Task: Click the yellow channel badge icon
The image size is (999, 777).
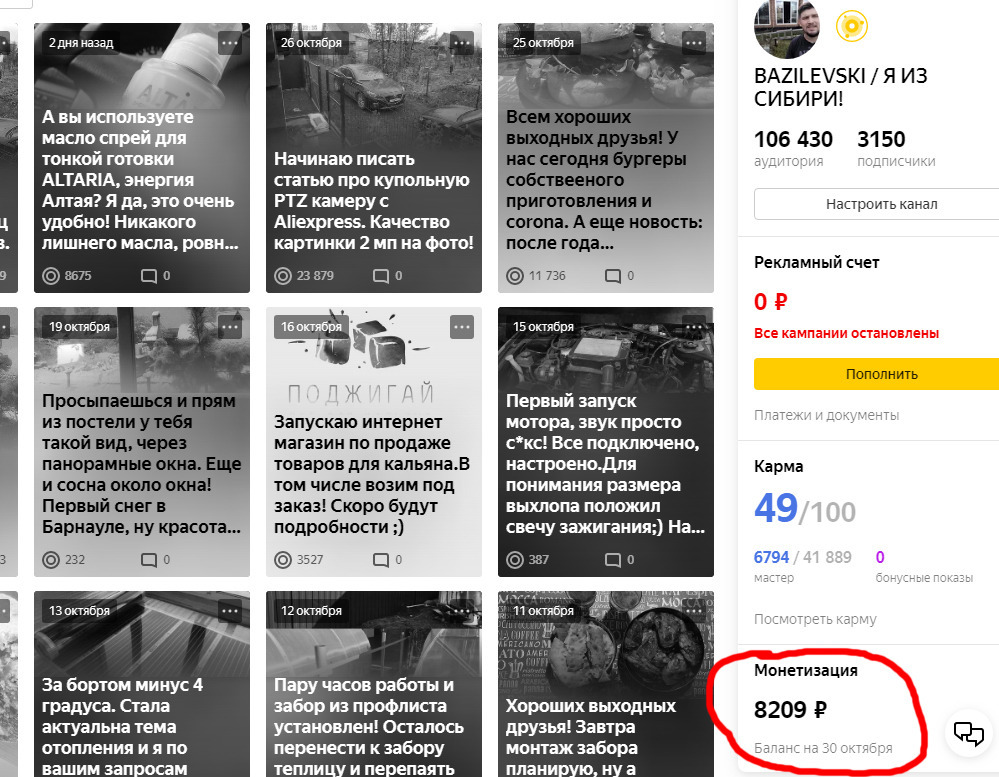Action: pyautogui.click(x=851, y=26)
